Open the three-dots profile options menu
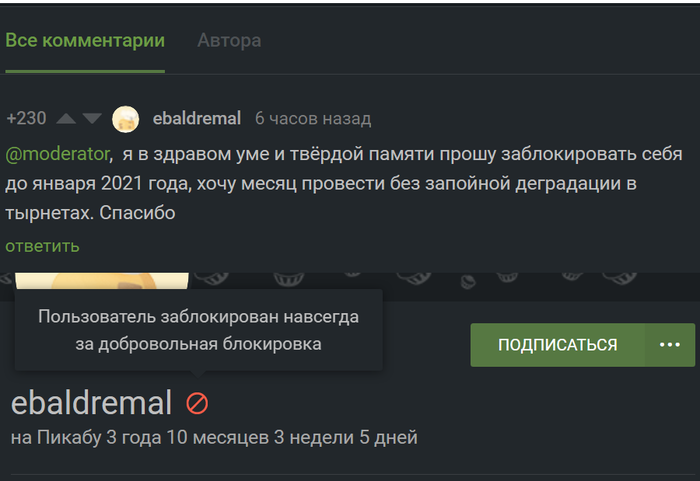 pyautogui.click(x=670, y=344)
